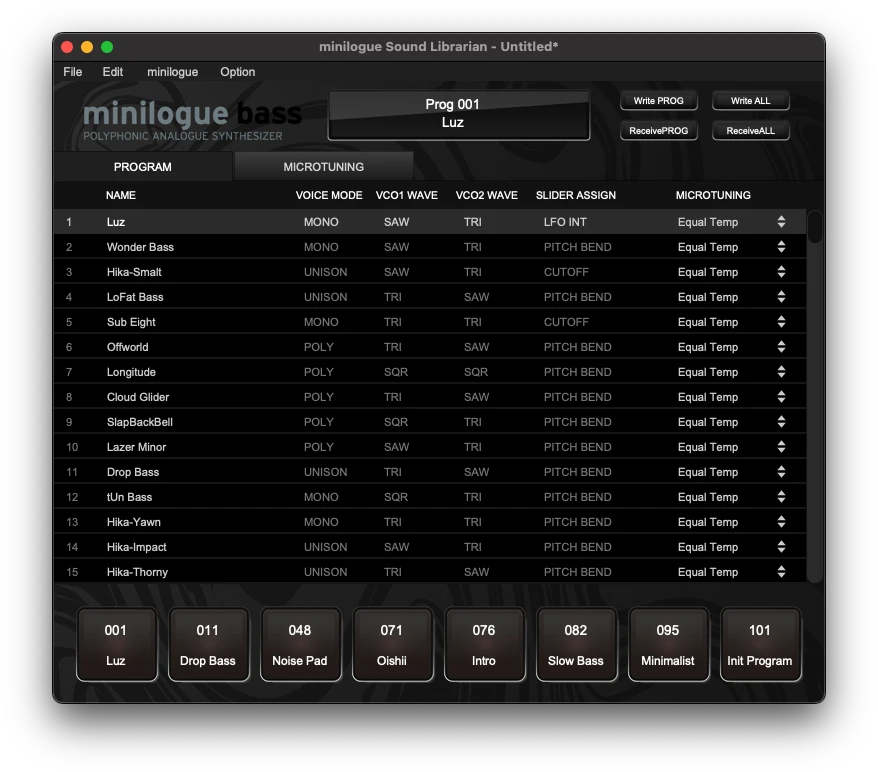This screenshot has width=878, height=772.
Task: Select favorite slot 071 Oishii
Action: 391,645
